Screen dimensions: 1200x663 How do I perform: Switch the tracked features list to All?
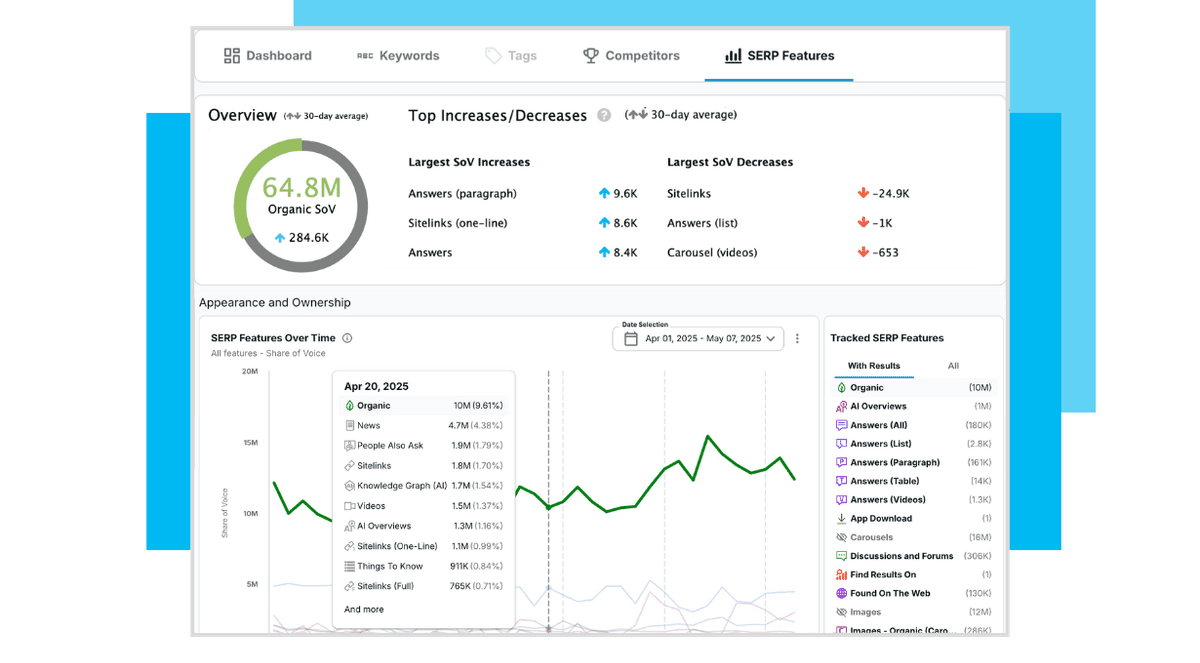953,366
